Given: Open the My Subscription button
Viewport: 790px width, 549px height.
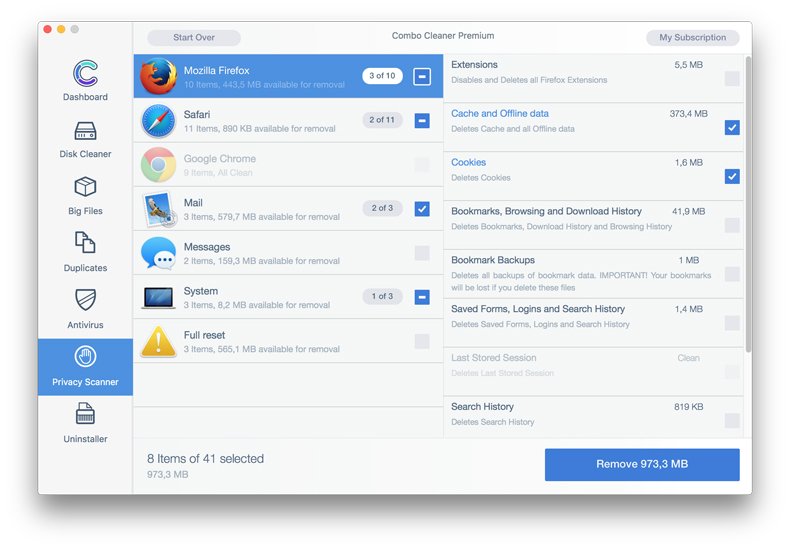Looking at the screenshot, I should point(692,38).
